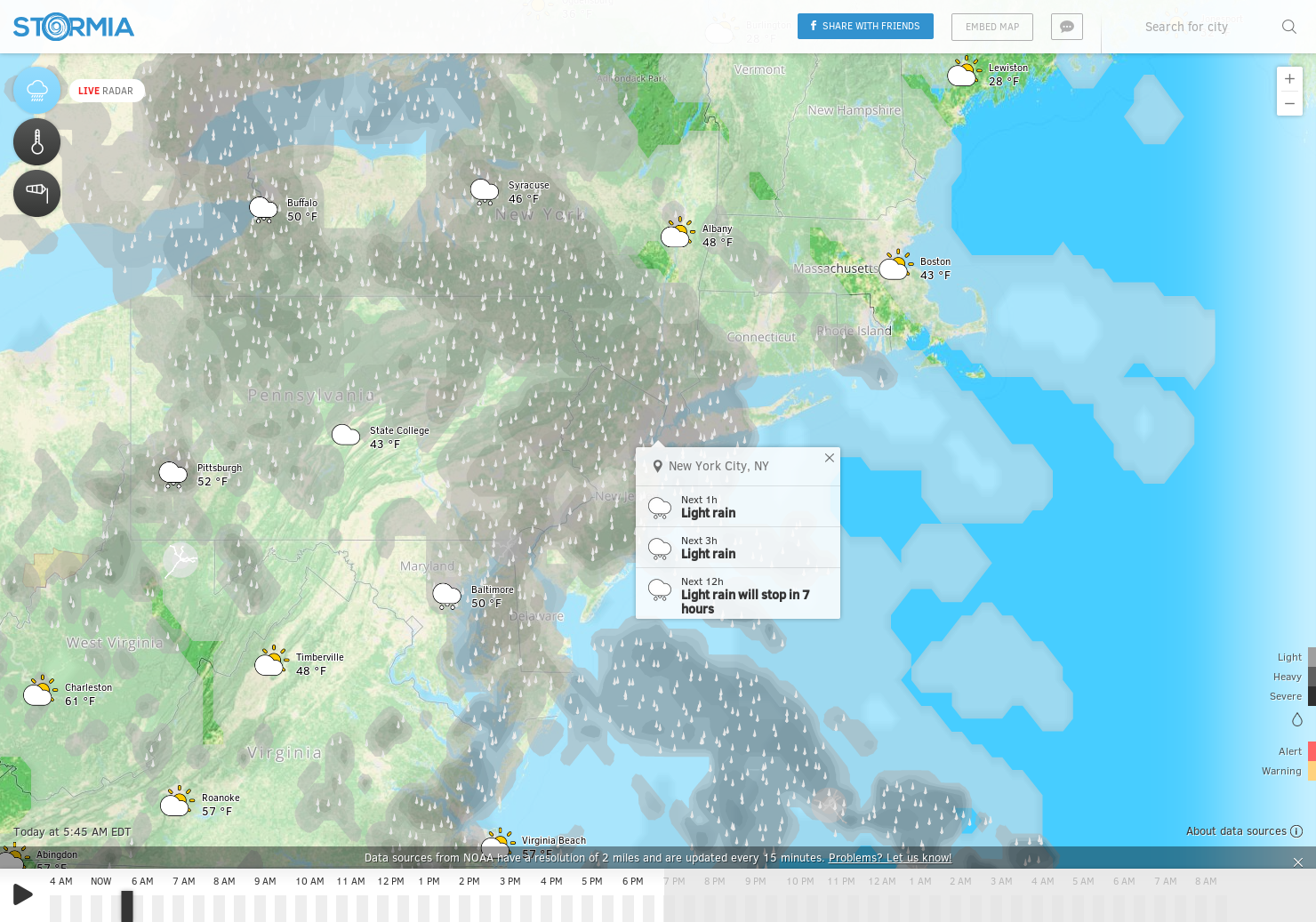Zoom out of the map
Image resolution: width=1316 pixels, height=922 pixels.
click(x=1289, y=103)
